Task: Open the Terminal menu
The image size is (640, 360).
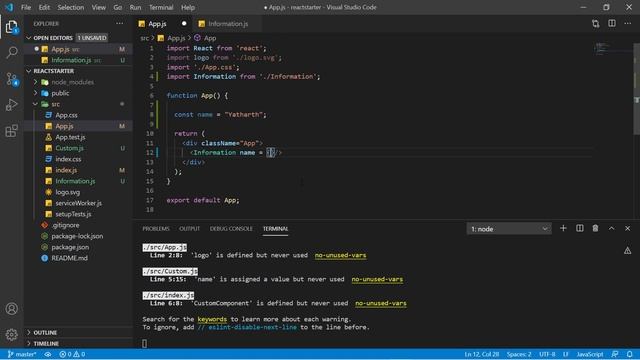Action: pos(161,7)
